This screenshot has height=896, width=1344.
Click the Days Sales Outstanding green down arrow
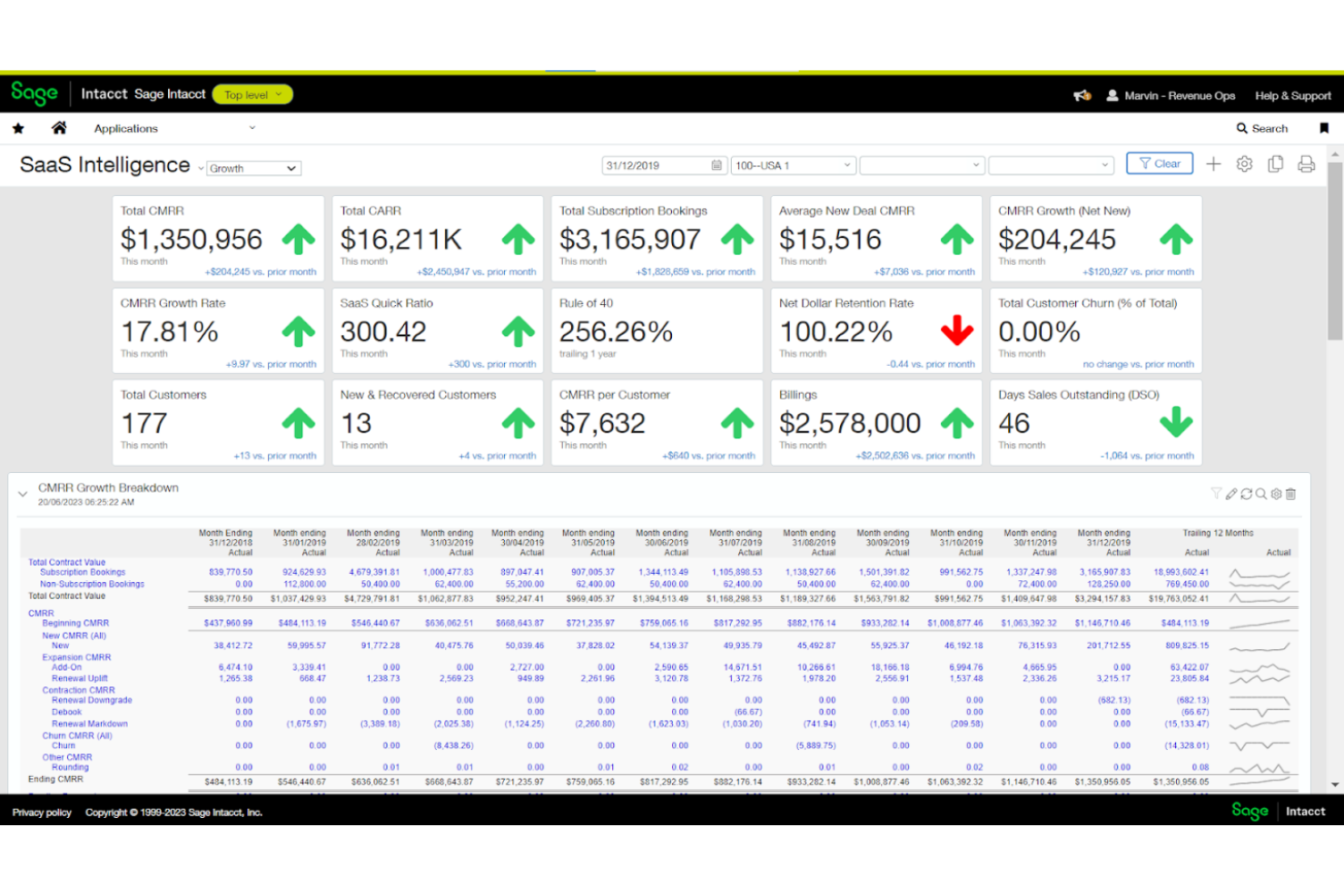pyautogui.click(x=1176, y=422)
